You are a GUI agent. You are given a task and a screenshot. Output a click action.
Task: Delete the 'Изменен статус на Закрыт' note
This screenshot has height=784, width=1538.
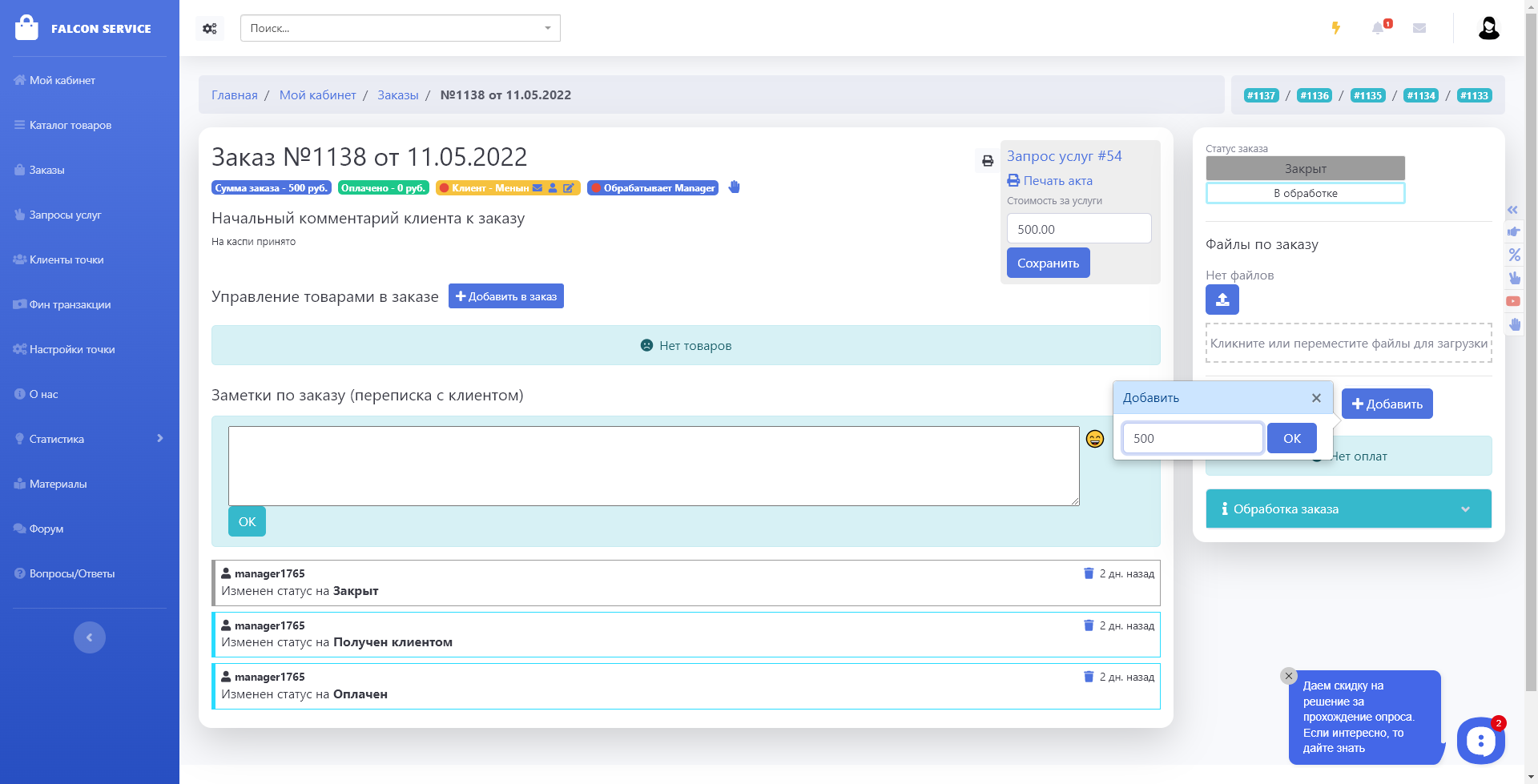pyautogui.click(x=1089, y=573)
